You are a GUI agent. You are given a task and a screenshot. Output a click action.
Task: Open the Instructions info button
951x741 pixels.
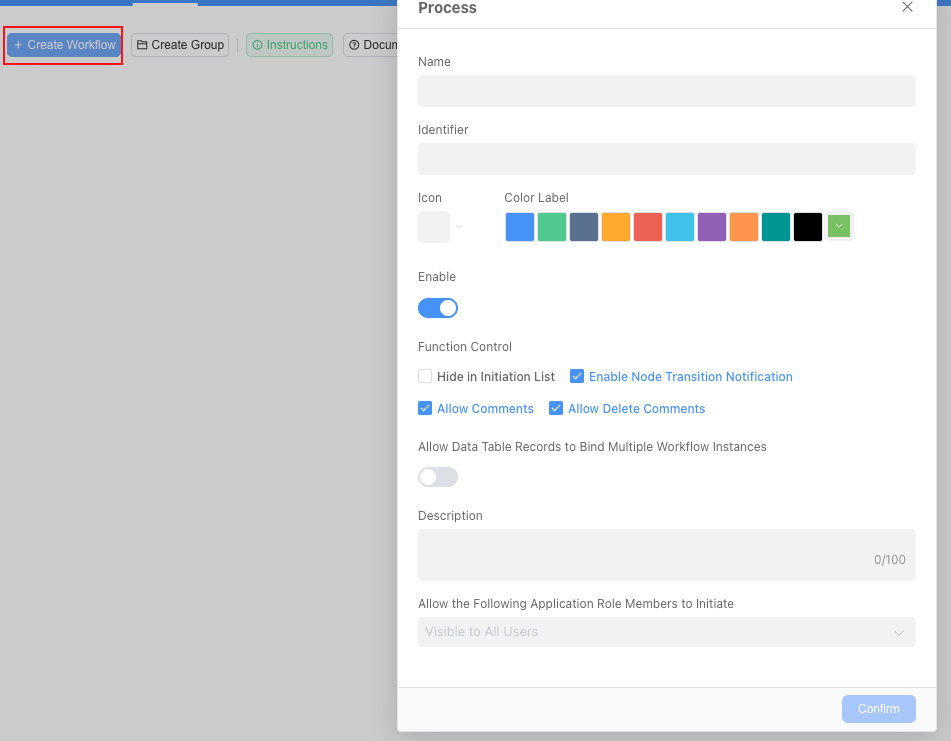(x=289, y=45)
